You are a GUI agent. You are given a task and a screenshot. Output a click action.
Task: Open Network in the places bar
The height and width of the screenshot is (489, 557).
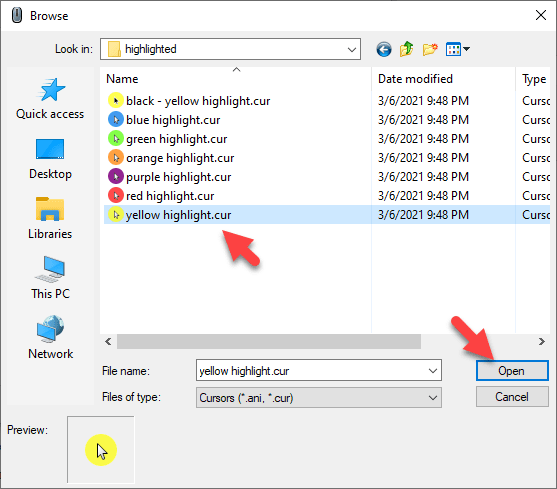point(50,338)
